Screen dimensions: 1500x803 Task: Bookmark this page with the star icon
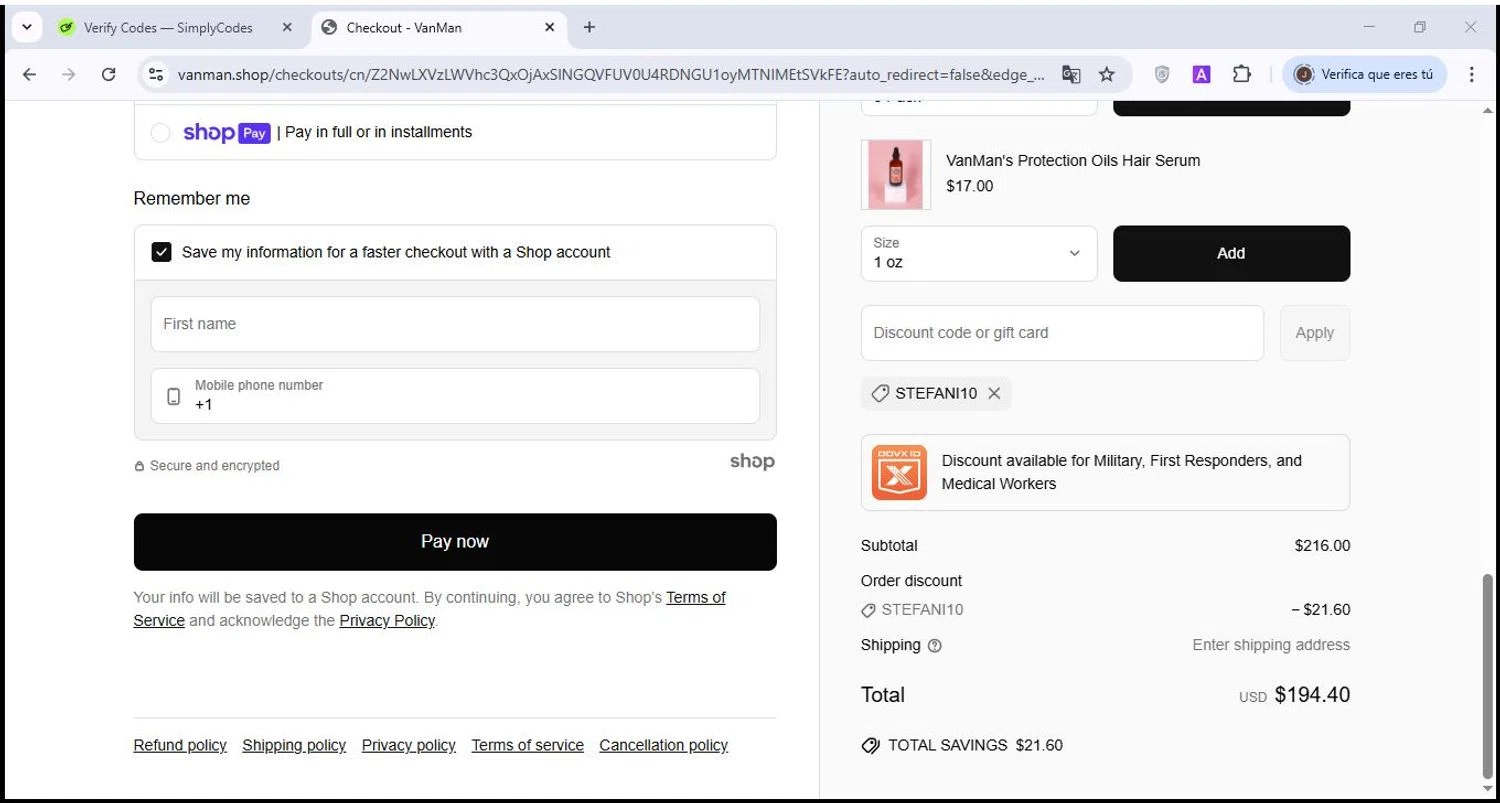point(1107,74)
